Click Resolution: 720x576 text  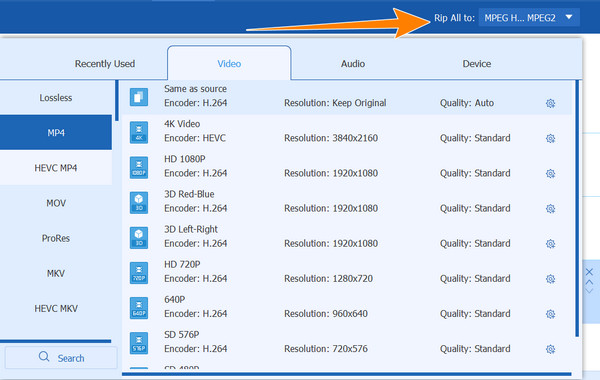click(x=326, y=349)
